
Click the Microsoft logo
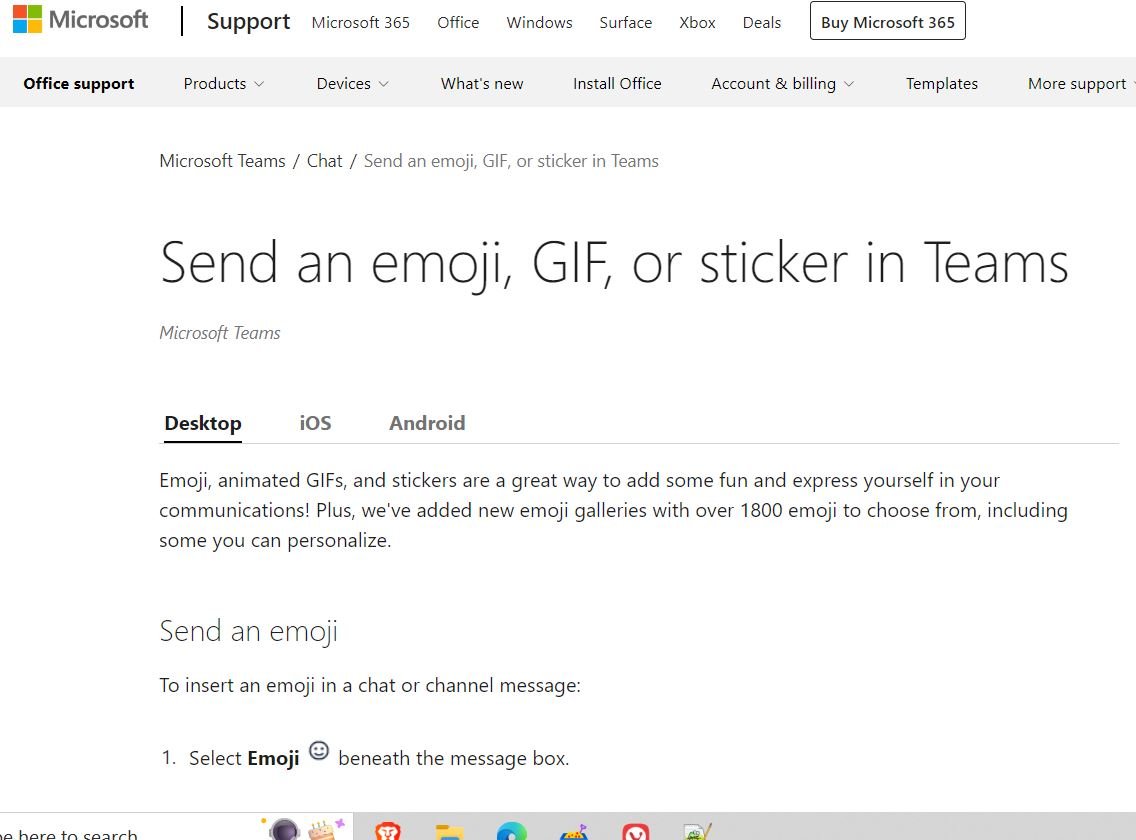tap(80, 20)
